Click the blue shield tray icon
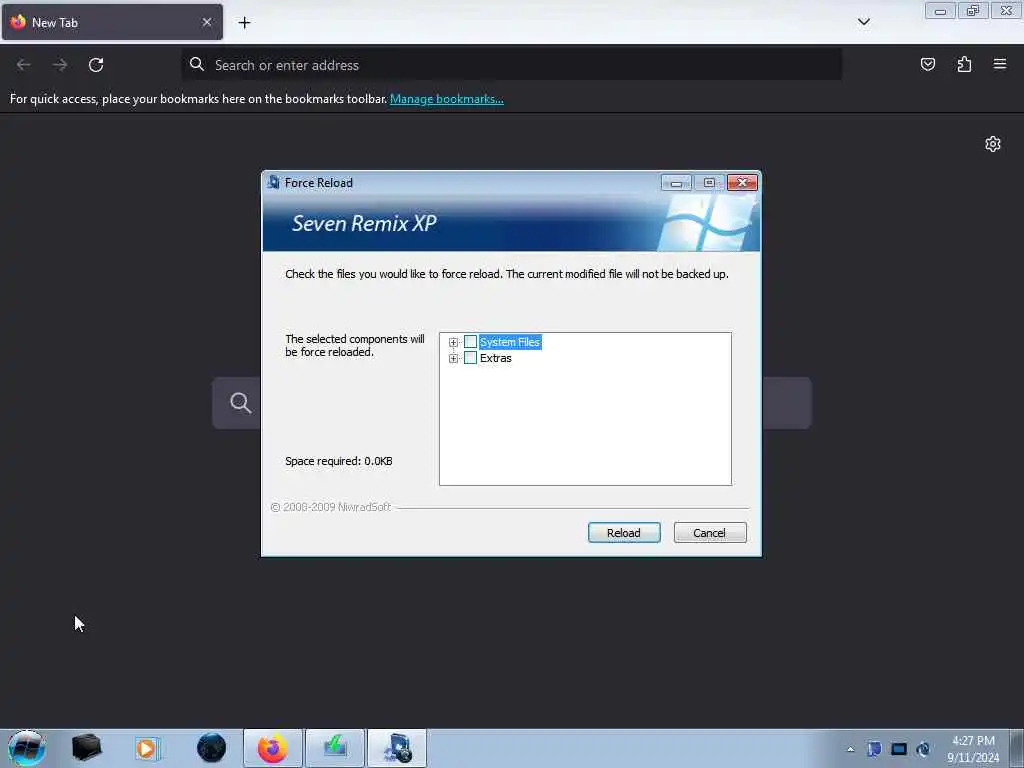The height and width of the screenshot is (768, 1024). click(x=874, y=749)
